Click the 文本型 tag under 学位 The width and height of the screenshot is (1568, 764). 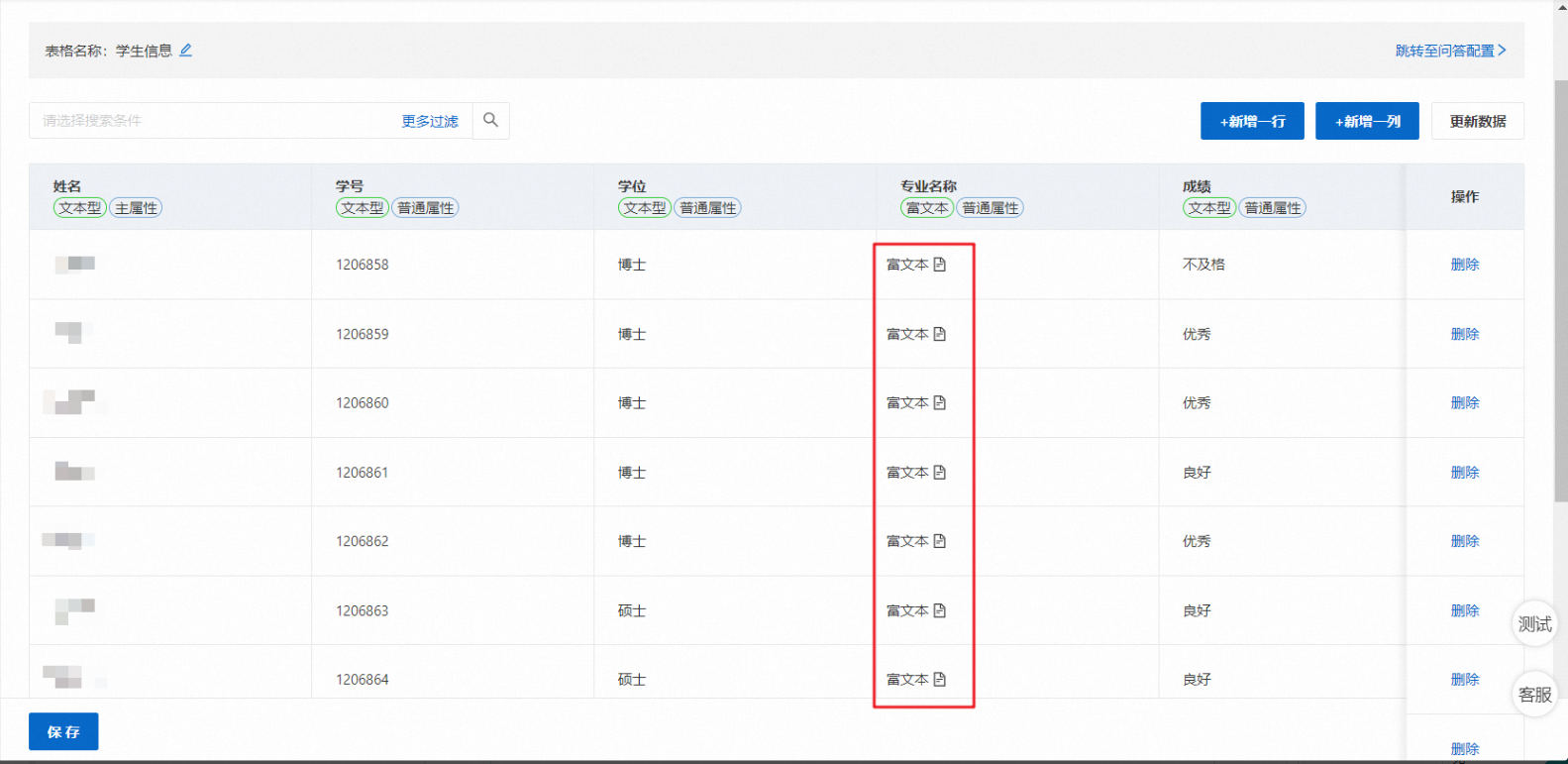pos(645,208)
